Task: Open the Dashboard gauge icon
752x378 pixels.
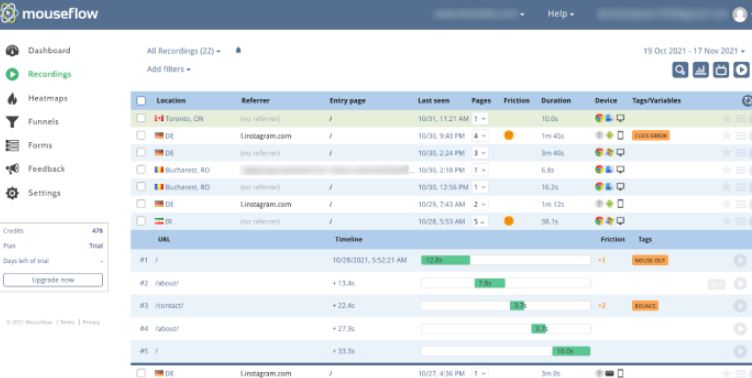Action: click(x=12, y=50)
